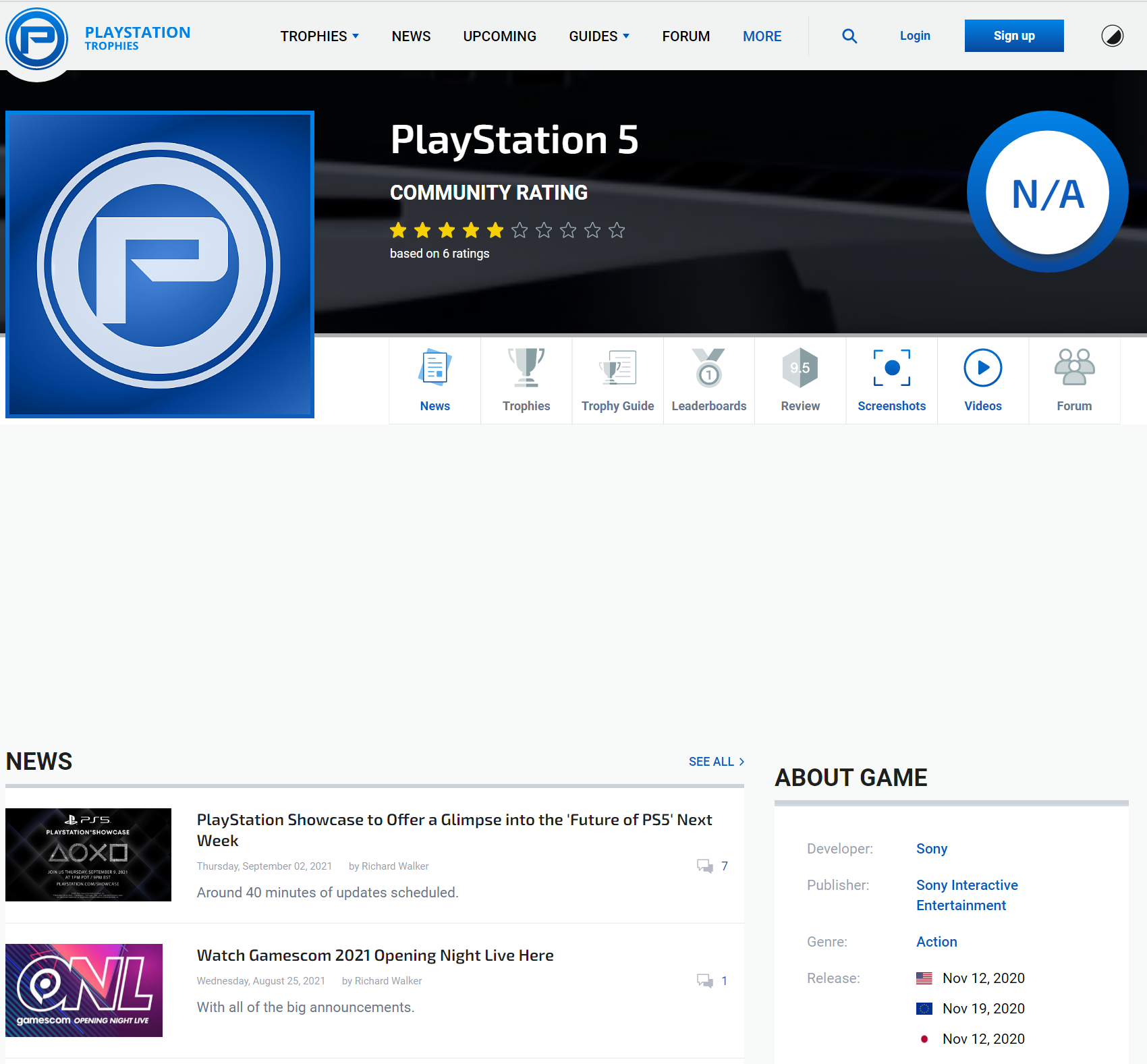Open the NEWS menu item
This screenshot has height=1064, width=1147.
[411, 36]
